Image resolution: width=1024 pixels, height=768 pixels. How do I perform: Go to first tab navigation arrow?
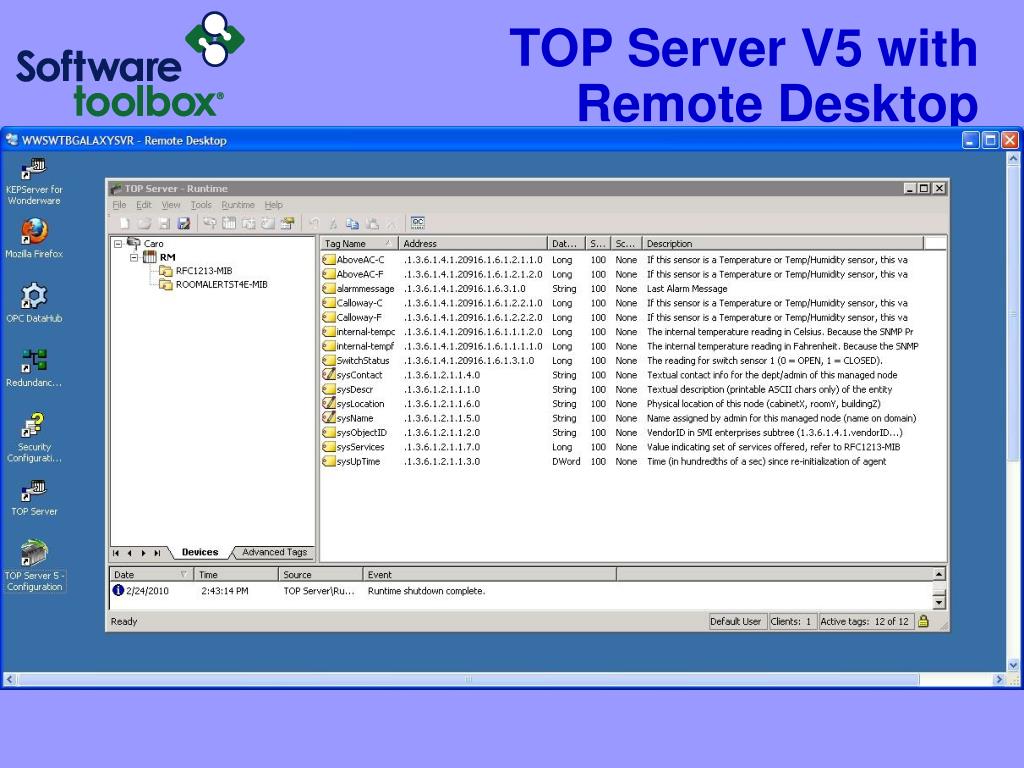[116, 553]
